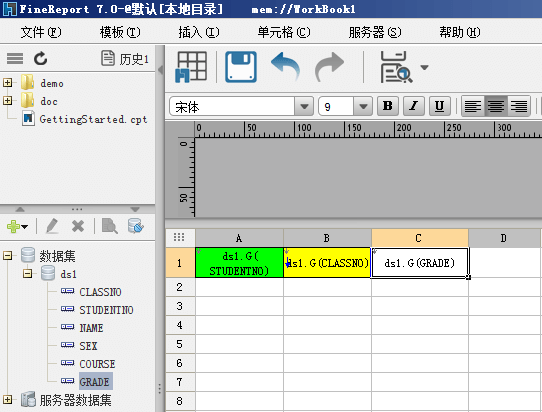The height and width of the screenshot is (412, 542).
Task: Open the database connection icon
Action: pos(136,226)
